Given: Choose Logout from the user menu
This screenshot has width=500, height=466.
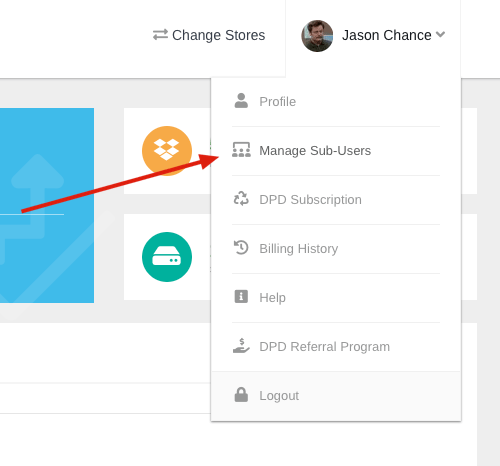Looking at the screenshot, I should tap(336, 396).
